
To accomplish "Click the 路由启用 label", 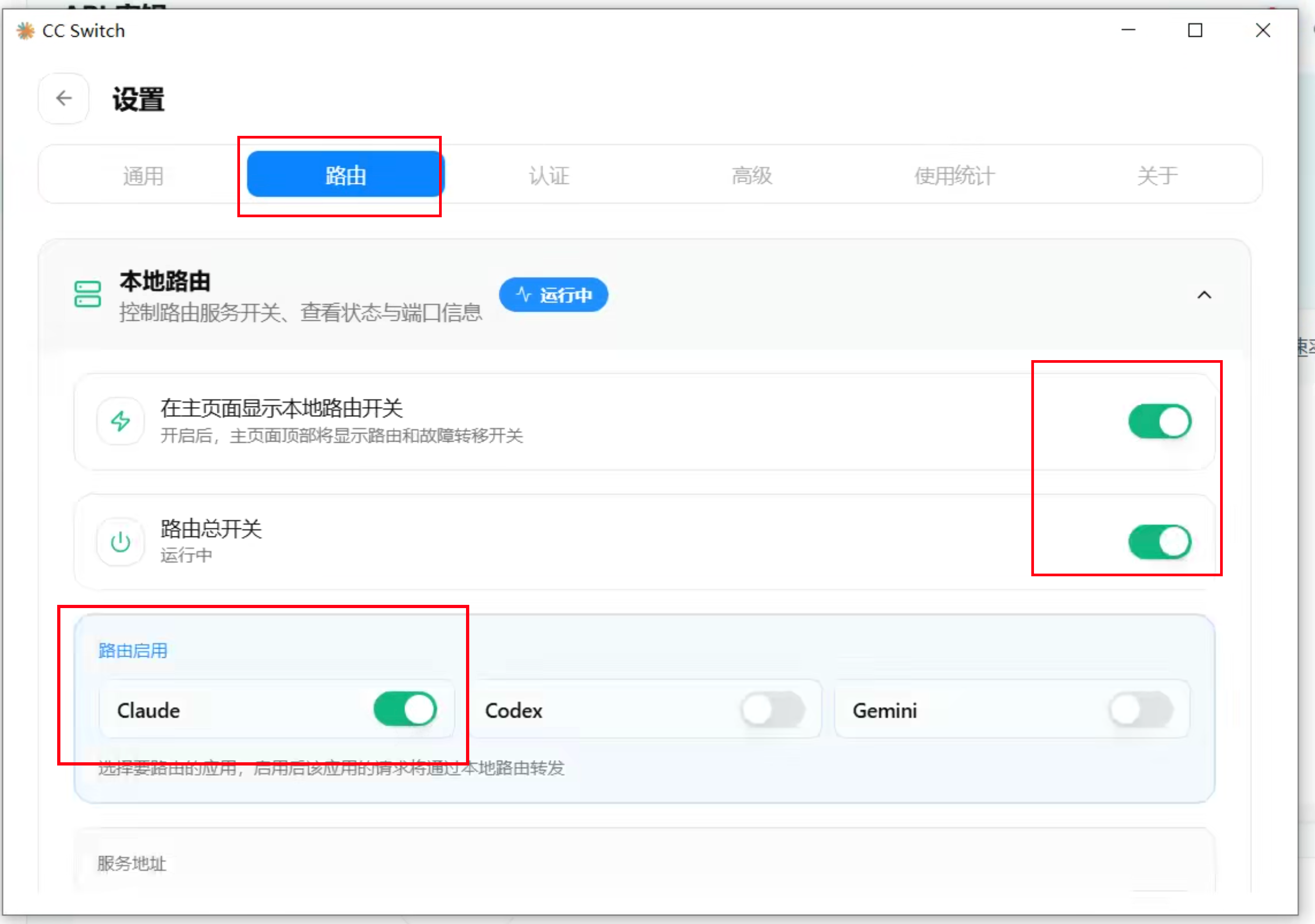I will point(132,650).
